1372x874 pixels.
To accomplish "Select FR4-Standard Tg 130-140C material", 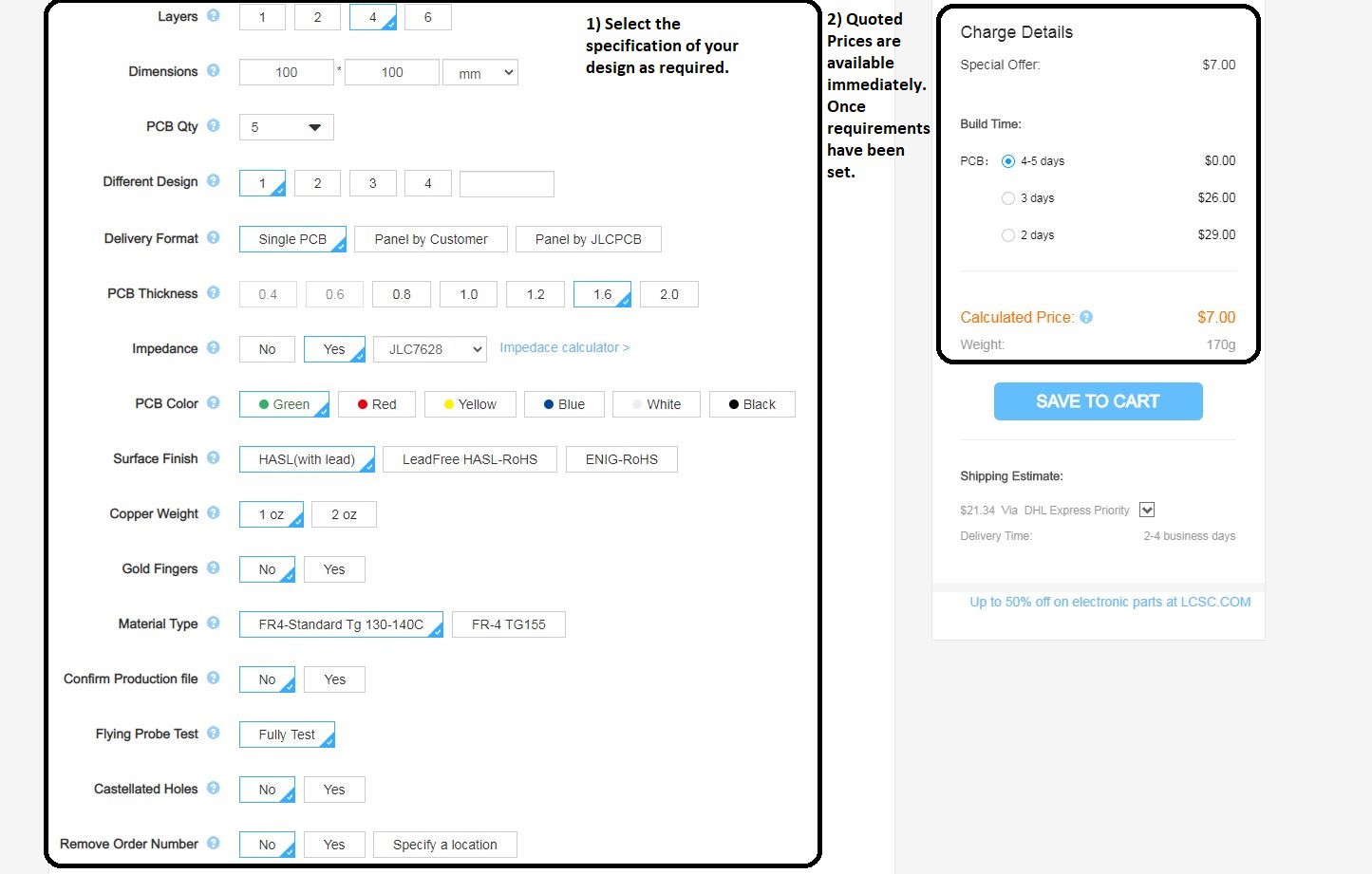I will pos(341,624).
